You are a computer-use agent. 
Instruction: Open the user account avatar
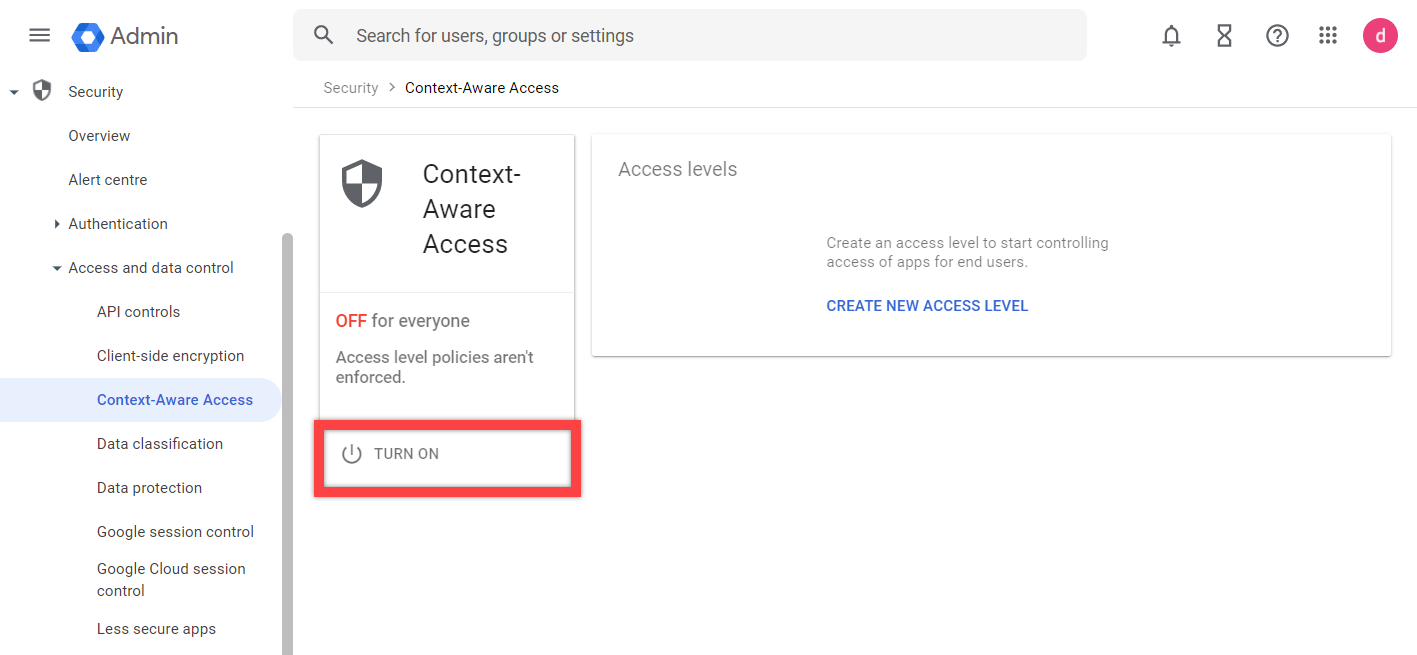[x=1380, y=36]
